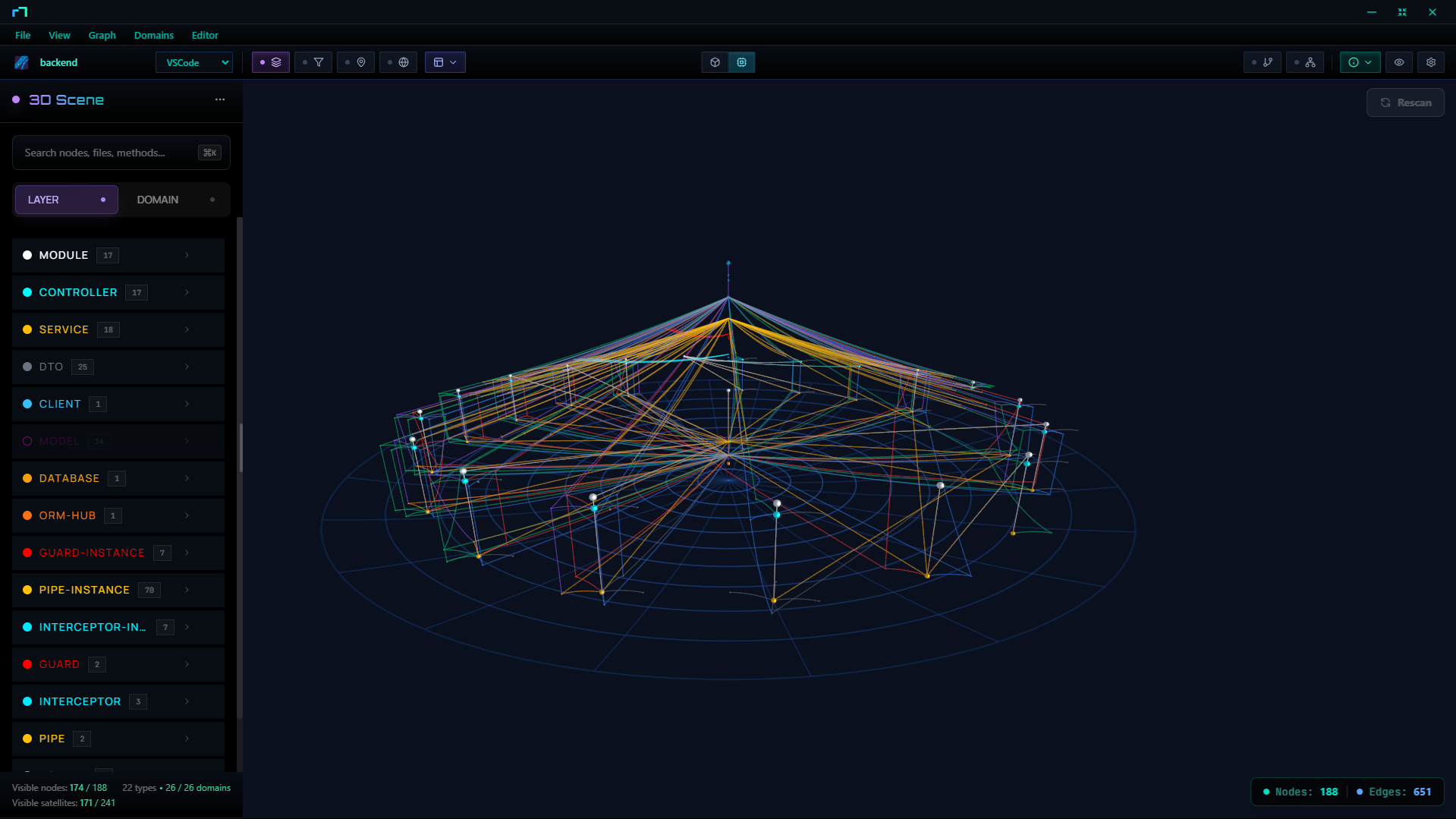Open the Graph menu
The image size is (1456, 819).
(x=102, y=35)
